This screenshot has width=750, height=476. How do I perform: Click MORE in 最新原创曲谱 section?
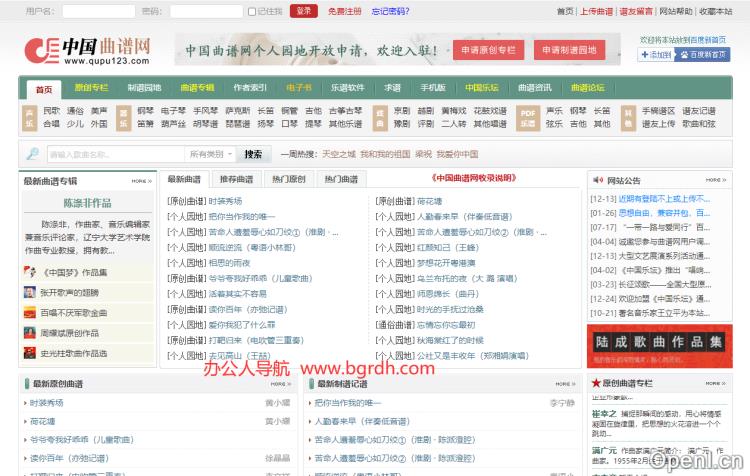click(x=281, y=384)
